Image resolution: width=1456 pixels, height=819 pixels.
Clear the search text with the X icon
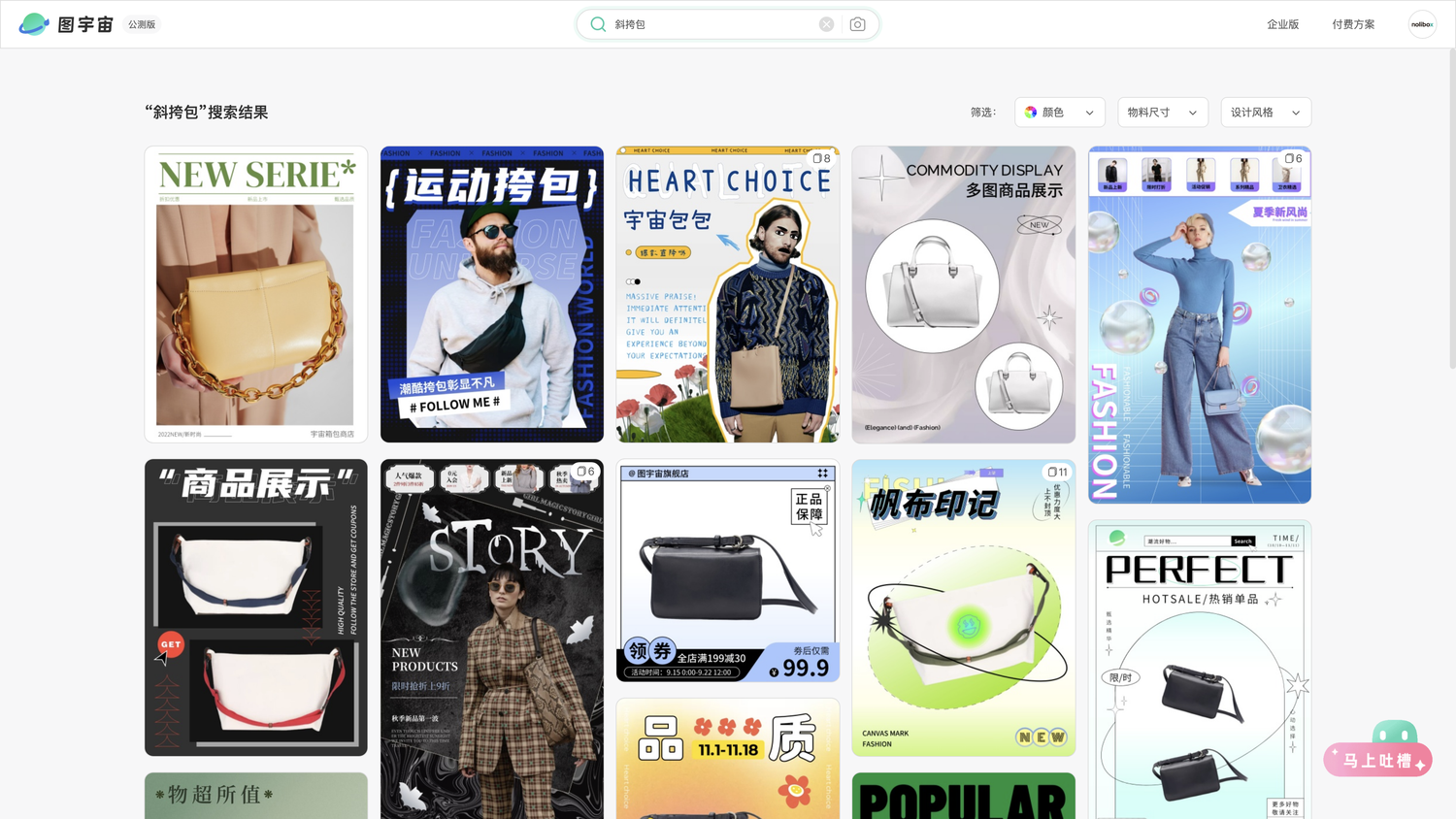(826, 24)
